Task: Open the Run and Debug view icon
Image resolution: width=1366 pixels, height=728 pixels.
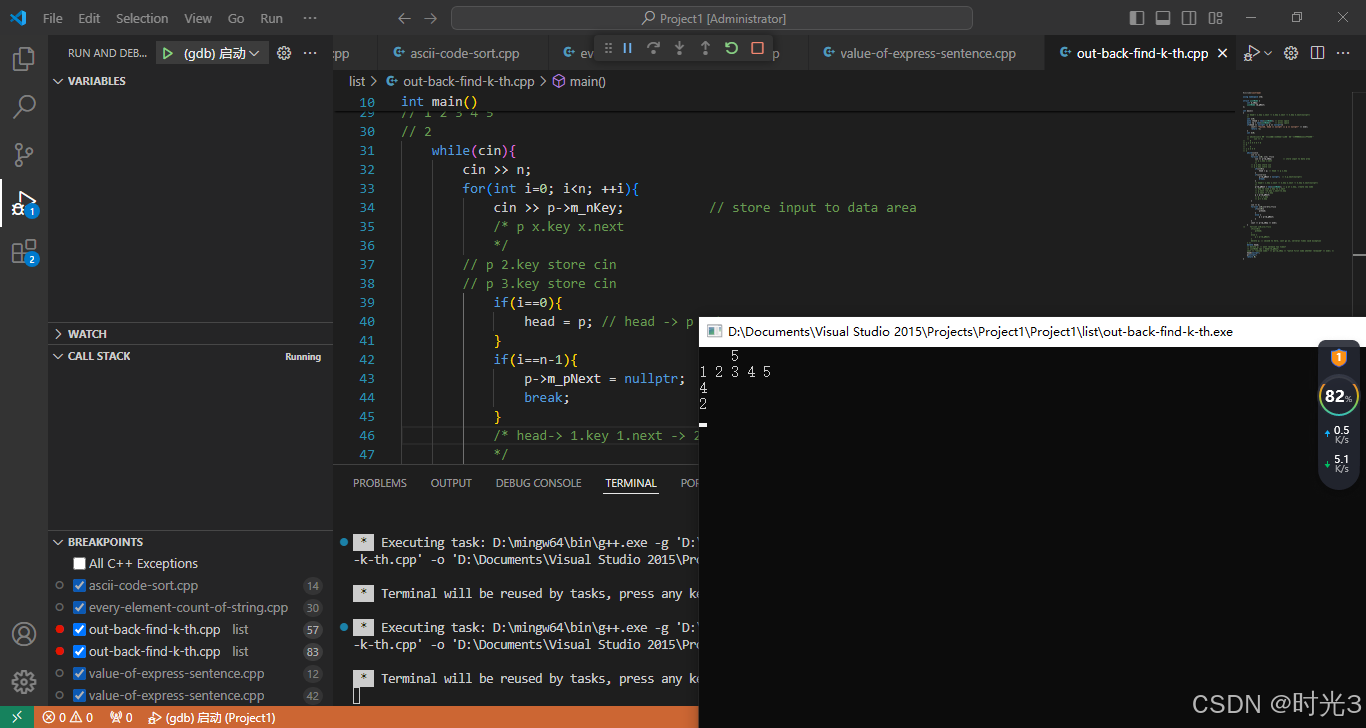Action: (24, 203)
